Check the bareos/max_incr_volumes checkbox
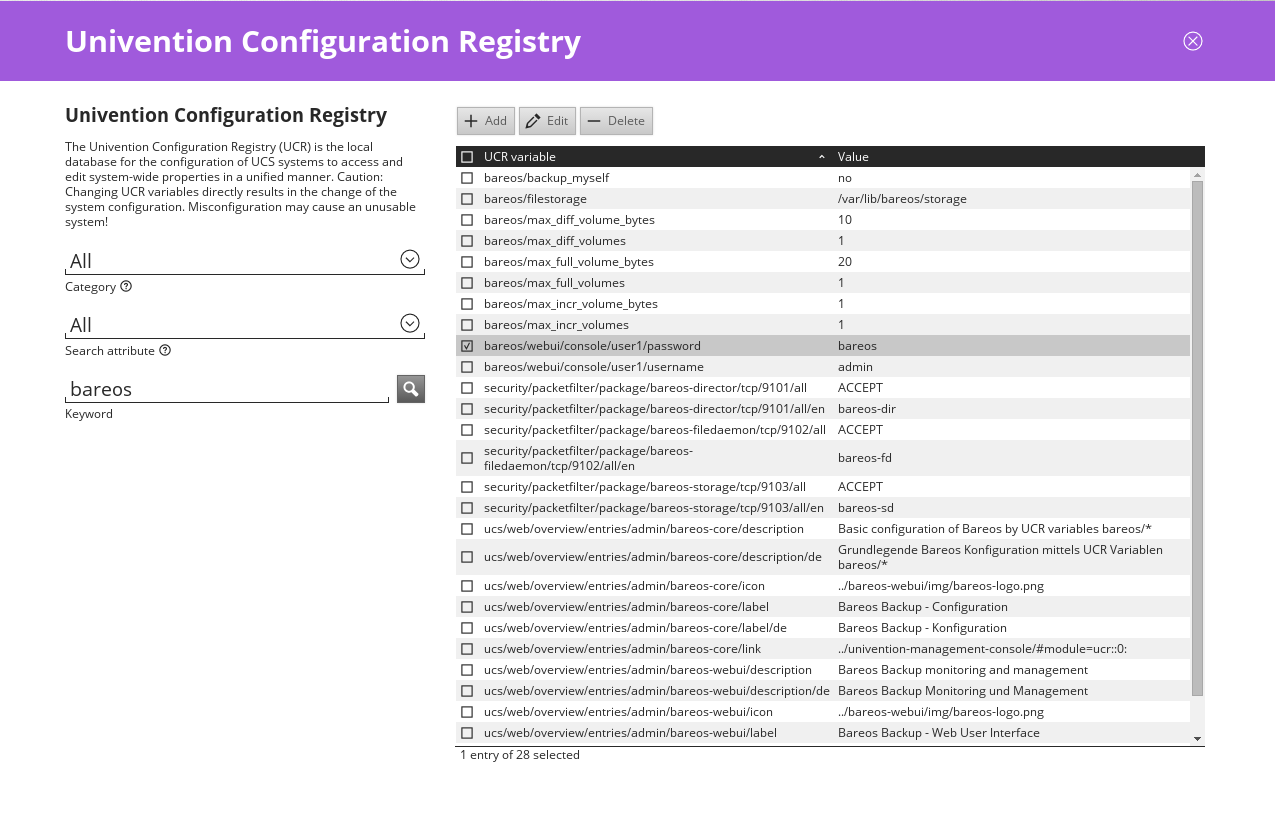Viewport: 1275px width, 817px height. click(x=467, y=325)
